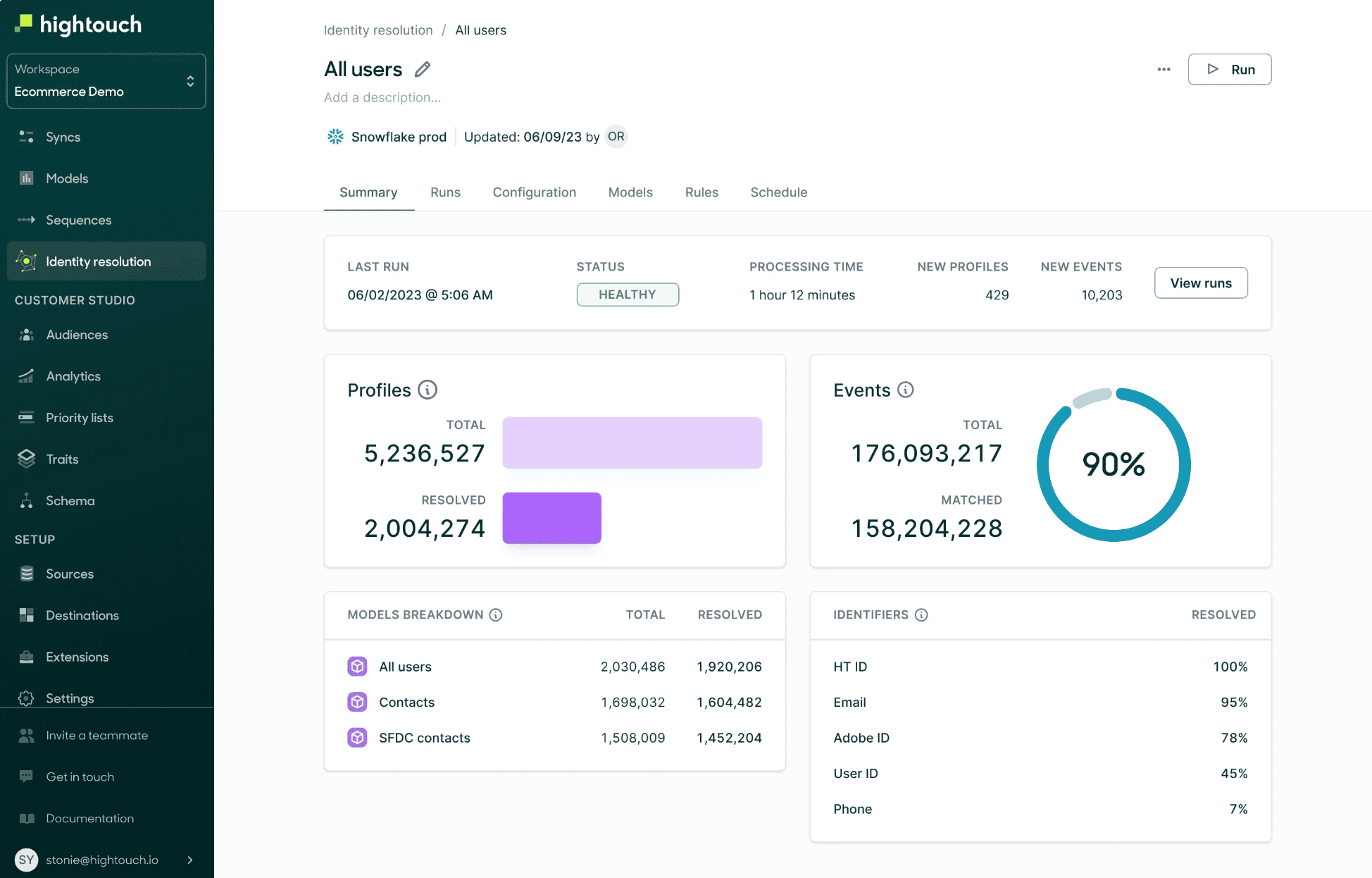Click the Profiles info icon
This screenshot has height=878, width=1372.
tap(428, 390)
